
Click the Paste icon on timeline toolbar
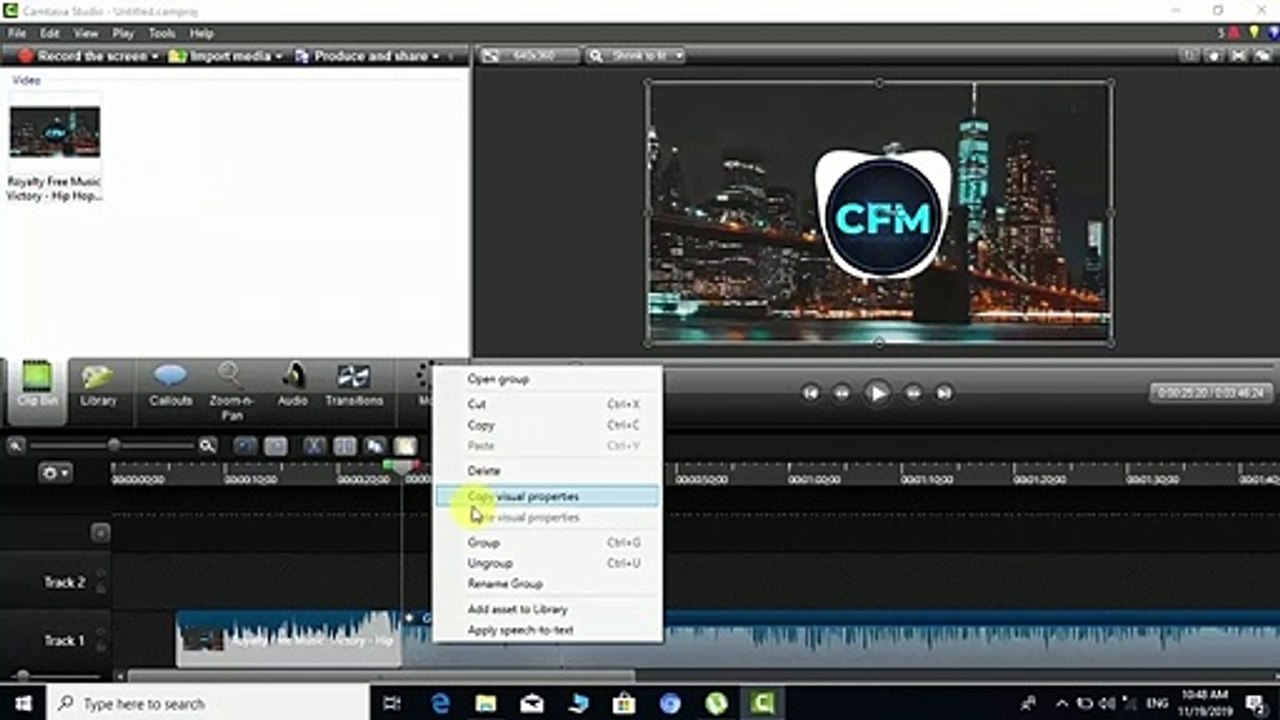405,446
